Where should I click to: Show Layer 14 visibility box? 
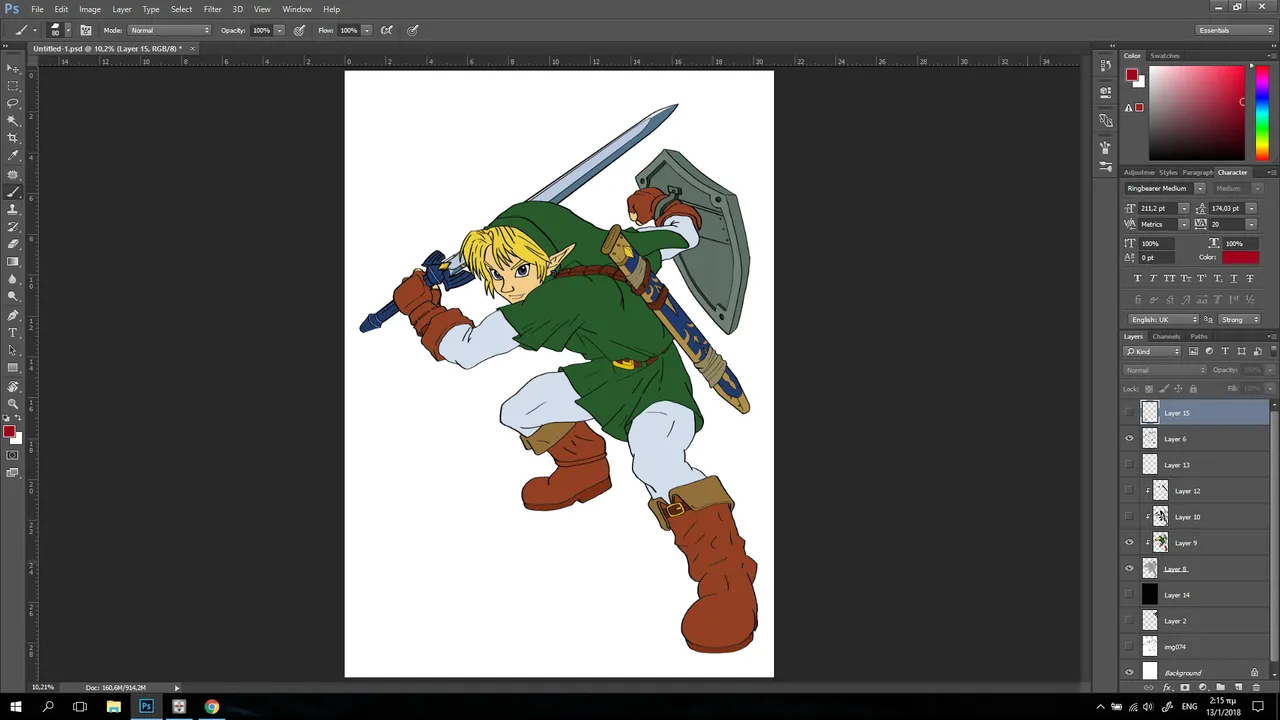1130,595
